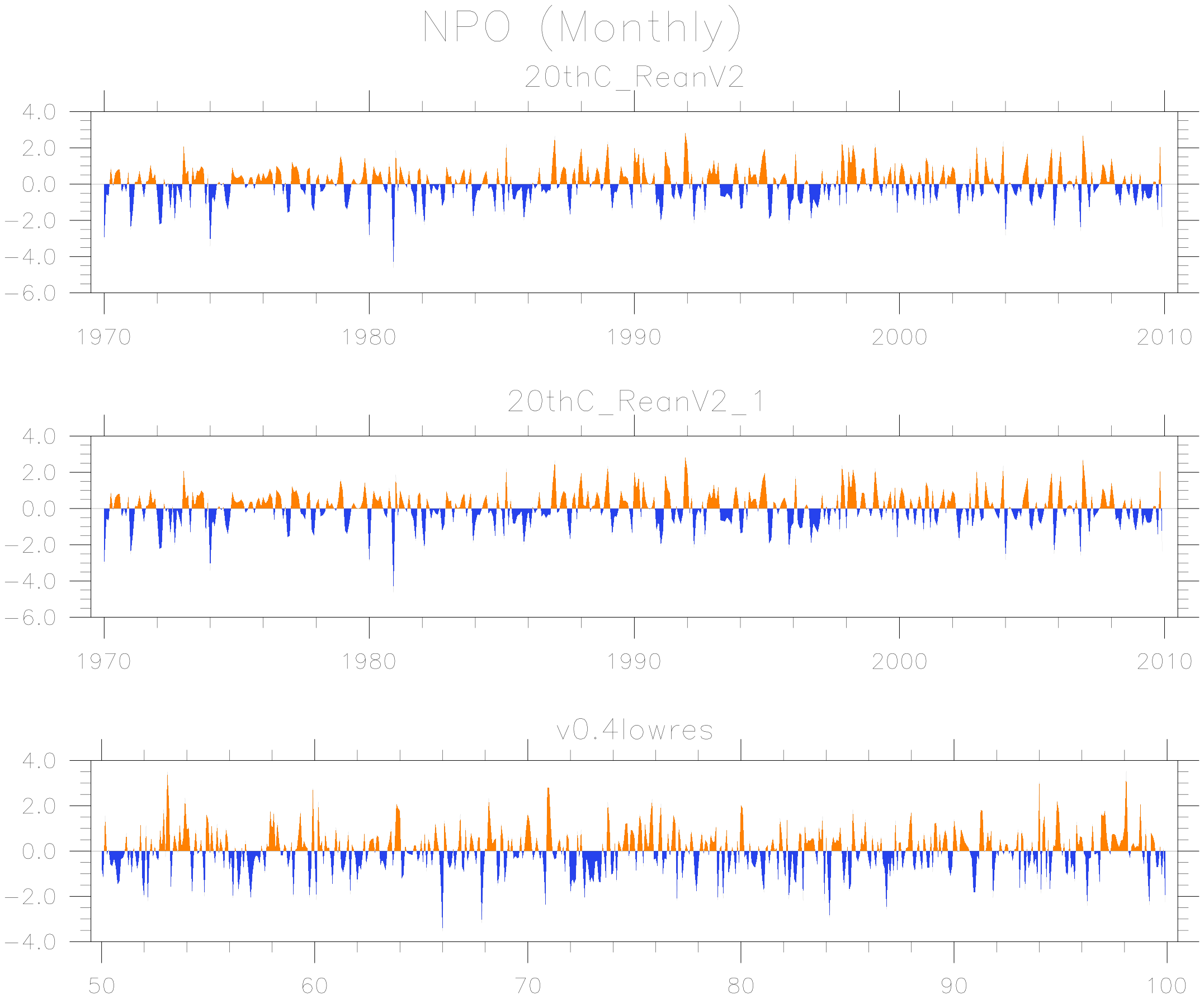
Task: Click the 100 label under bottom chart
Action: click(1166, 986)
